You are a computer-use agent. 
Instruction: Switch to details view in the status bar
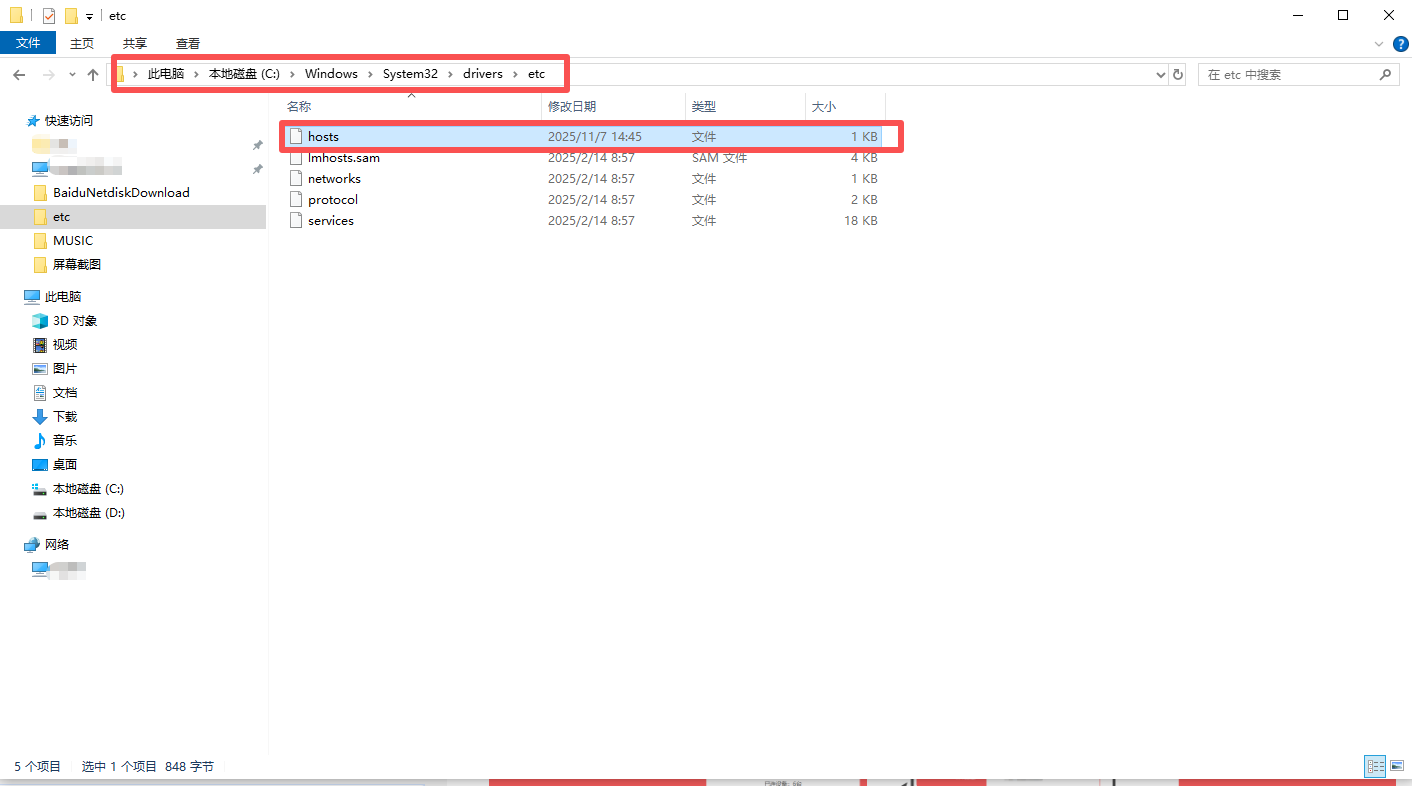(x=1376, y=766)
